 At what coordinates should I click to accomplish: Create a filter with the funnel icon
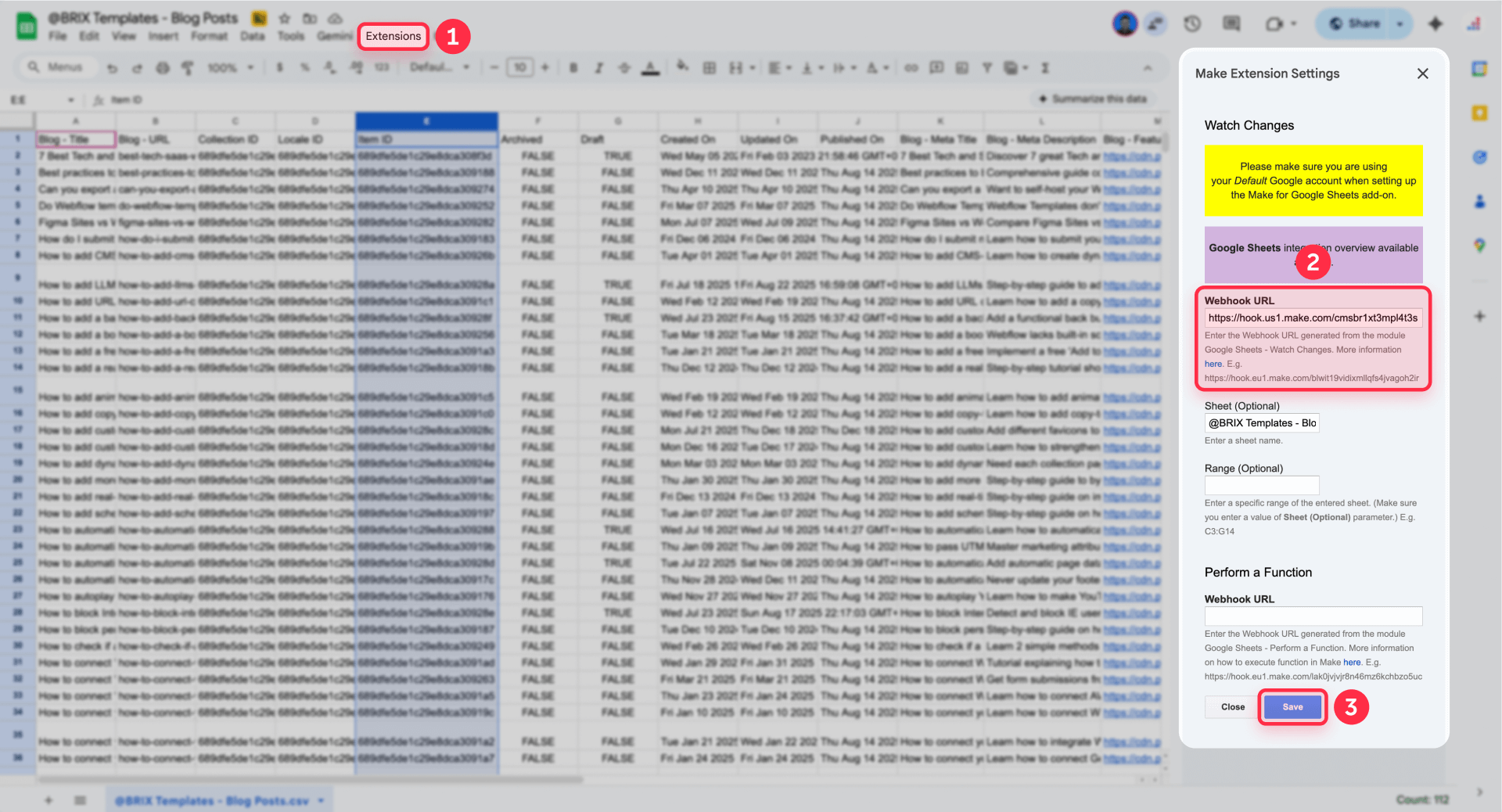(986, 68)
